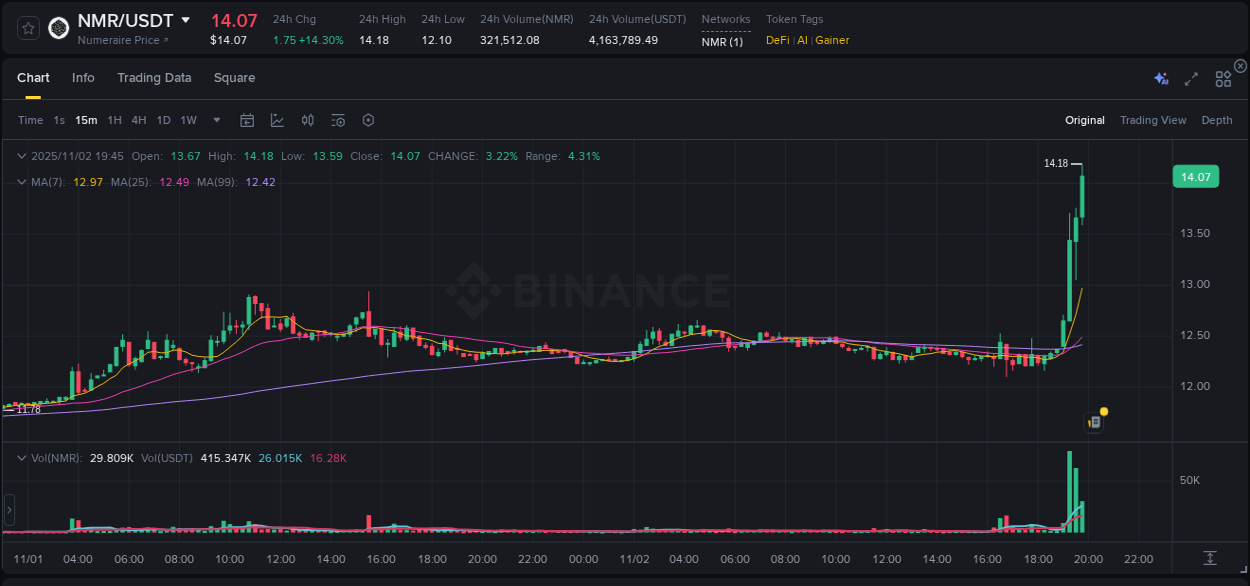Favorite NMR/USDT using the star icon
1250x586 pixels.
tap(27, 27)
